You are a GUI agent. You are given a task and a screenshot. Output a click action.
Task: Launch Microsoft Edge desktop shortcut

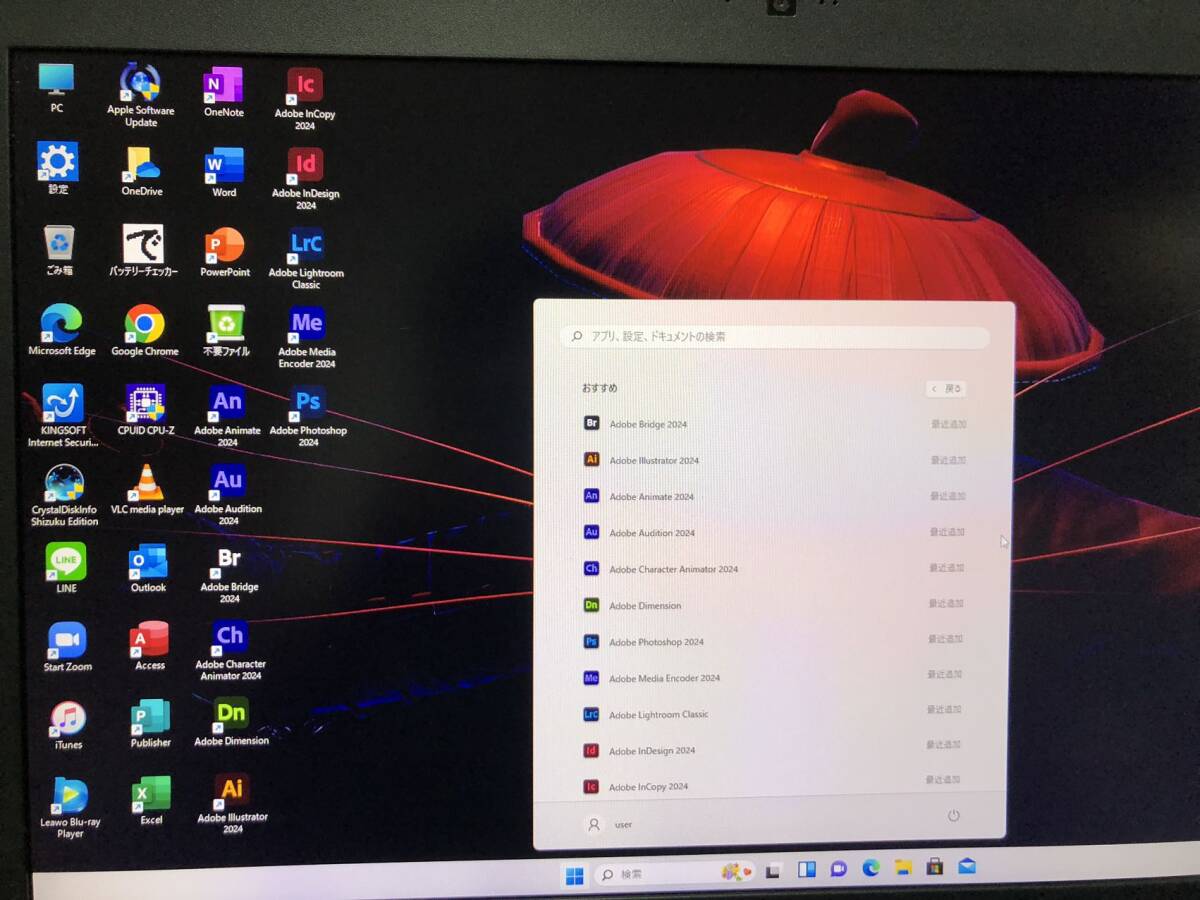coord(61,330)
